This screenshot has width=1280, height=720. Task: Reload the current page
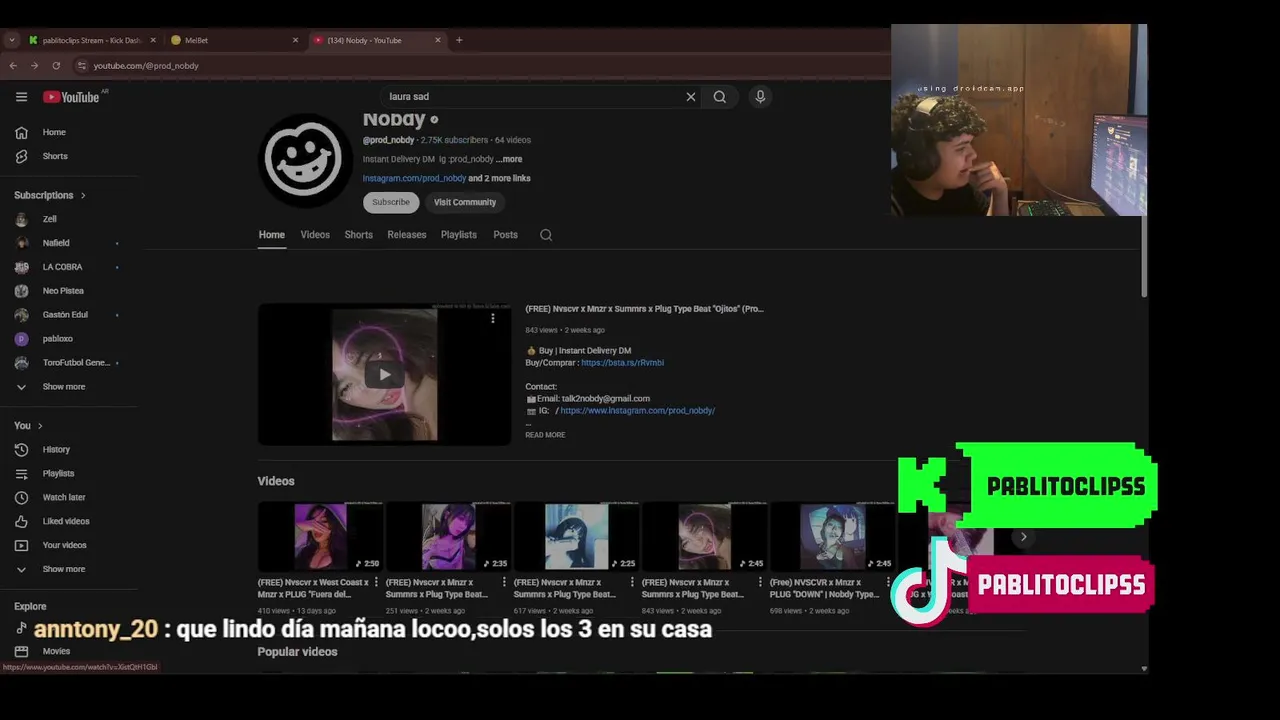(56, 66)
